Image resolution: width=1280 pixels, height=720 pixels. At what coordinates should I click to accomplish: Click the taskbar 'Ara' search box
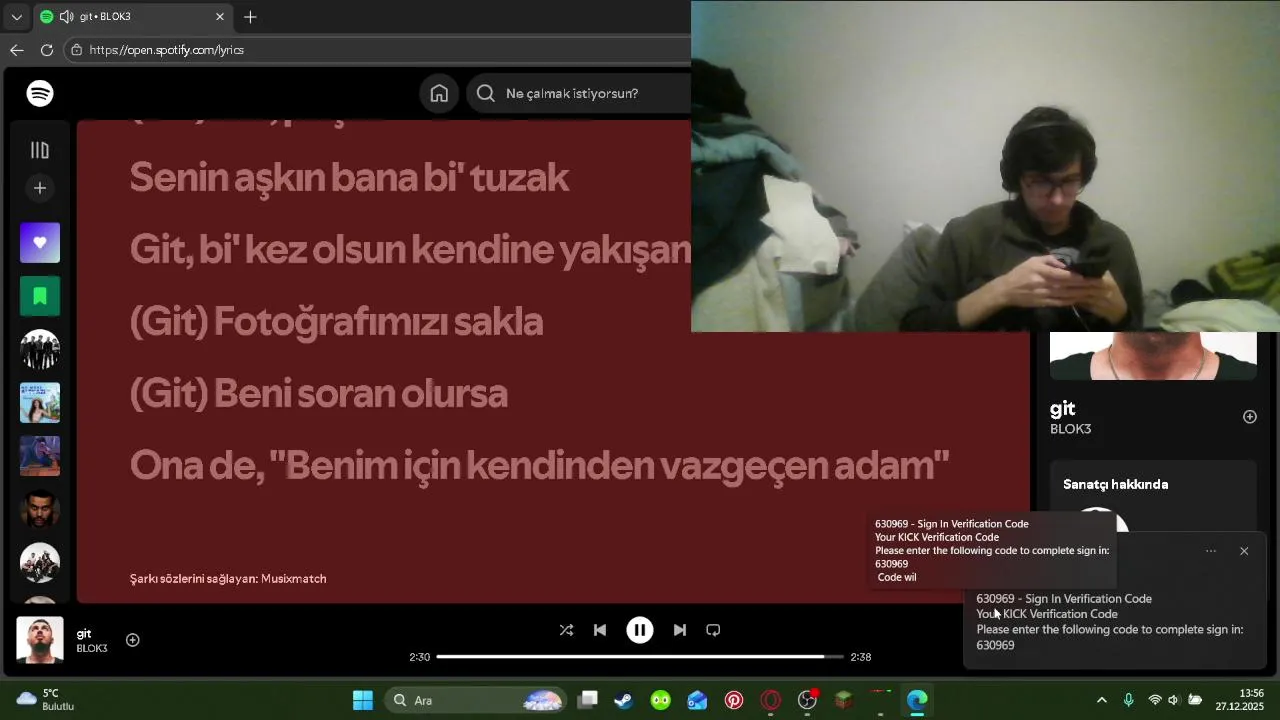tap(475, 700)
